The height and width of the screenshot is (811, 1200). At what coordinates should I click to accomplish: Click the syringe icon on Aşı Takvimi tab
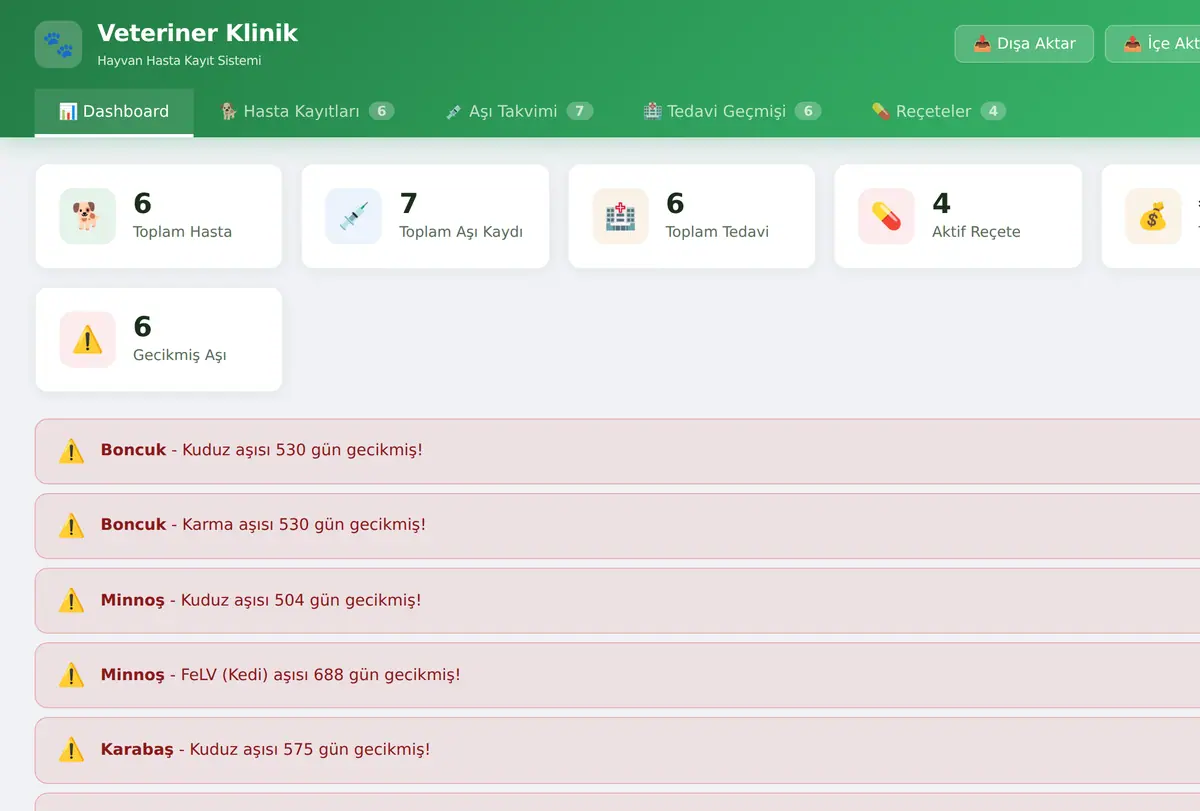coord(454,111)
